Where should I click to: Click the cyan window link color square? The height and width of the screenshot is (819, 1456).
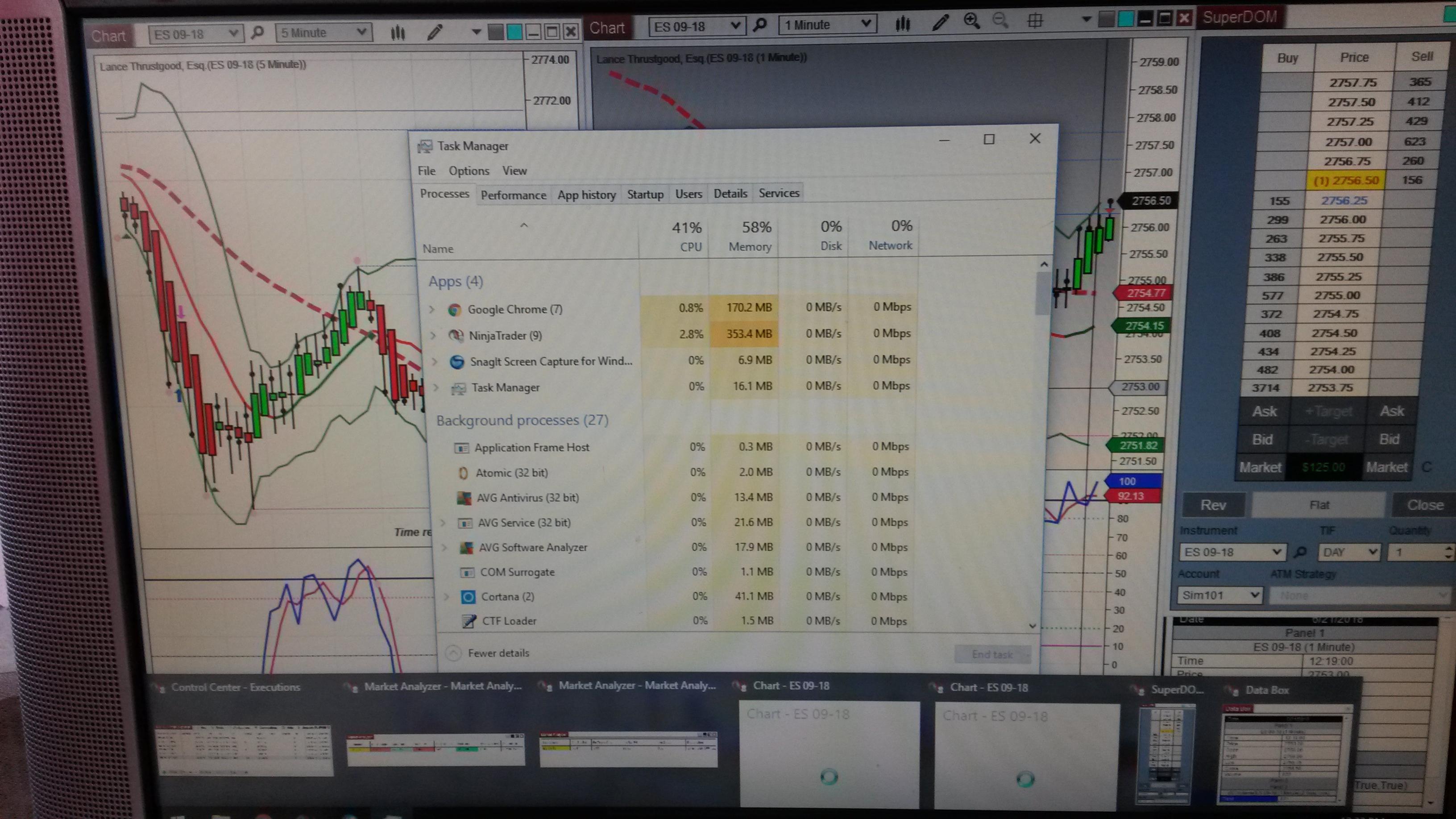pos(1125,19)
